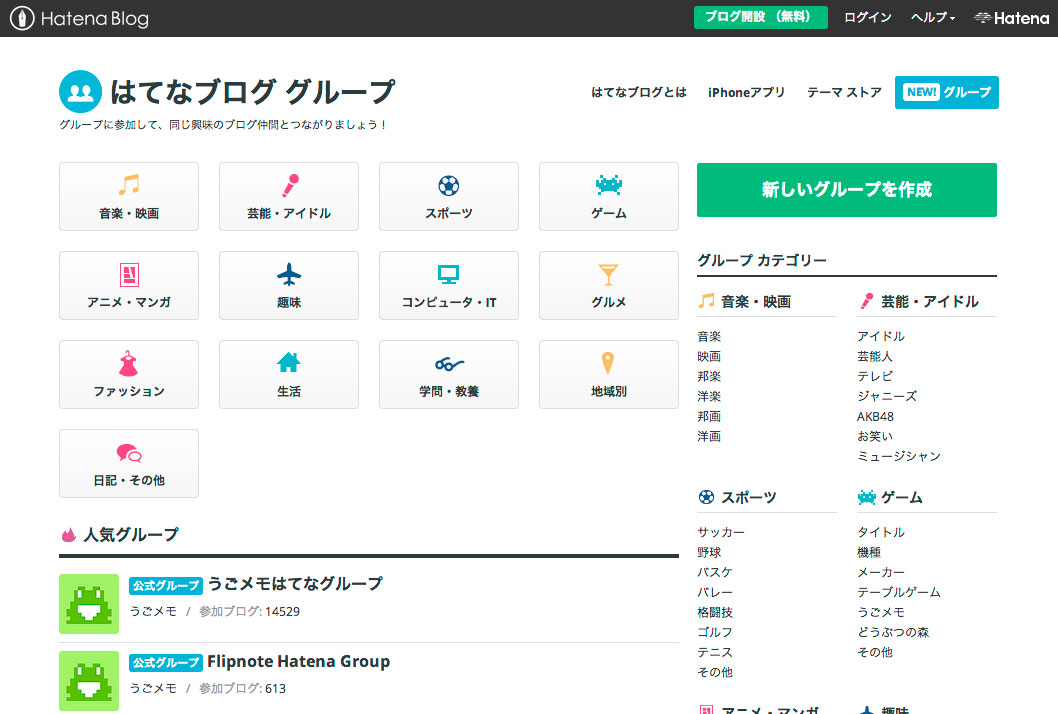Viewport: 1058px width, 714px height.
Task: Click the バスケ subcategory link
Action: coord(715,572)
